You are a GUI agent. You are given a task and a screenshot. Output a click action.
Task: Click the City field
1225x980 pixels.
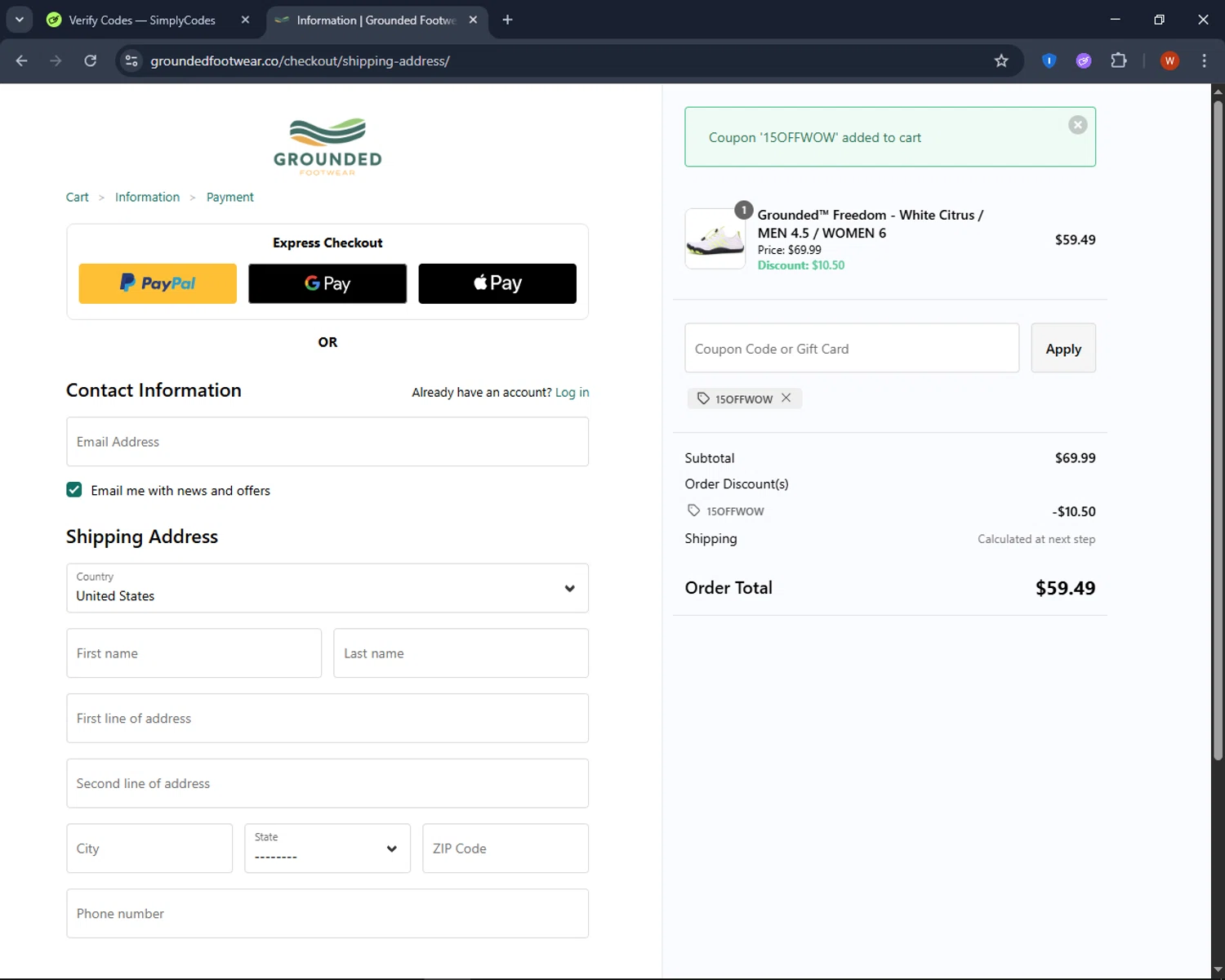[149, 849]
